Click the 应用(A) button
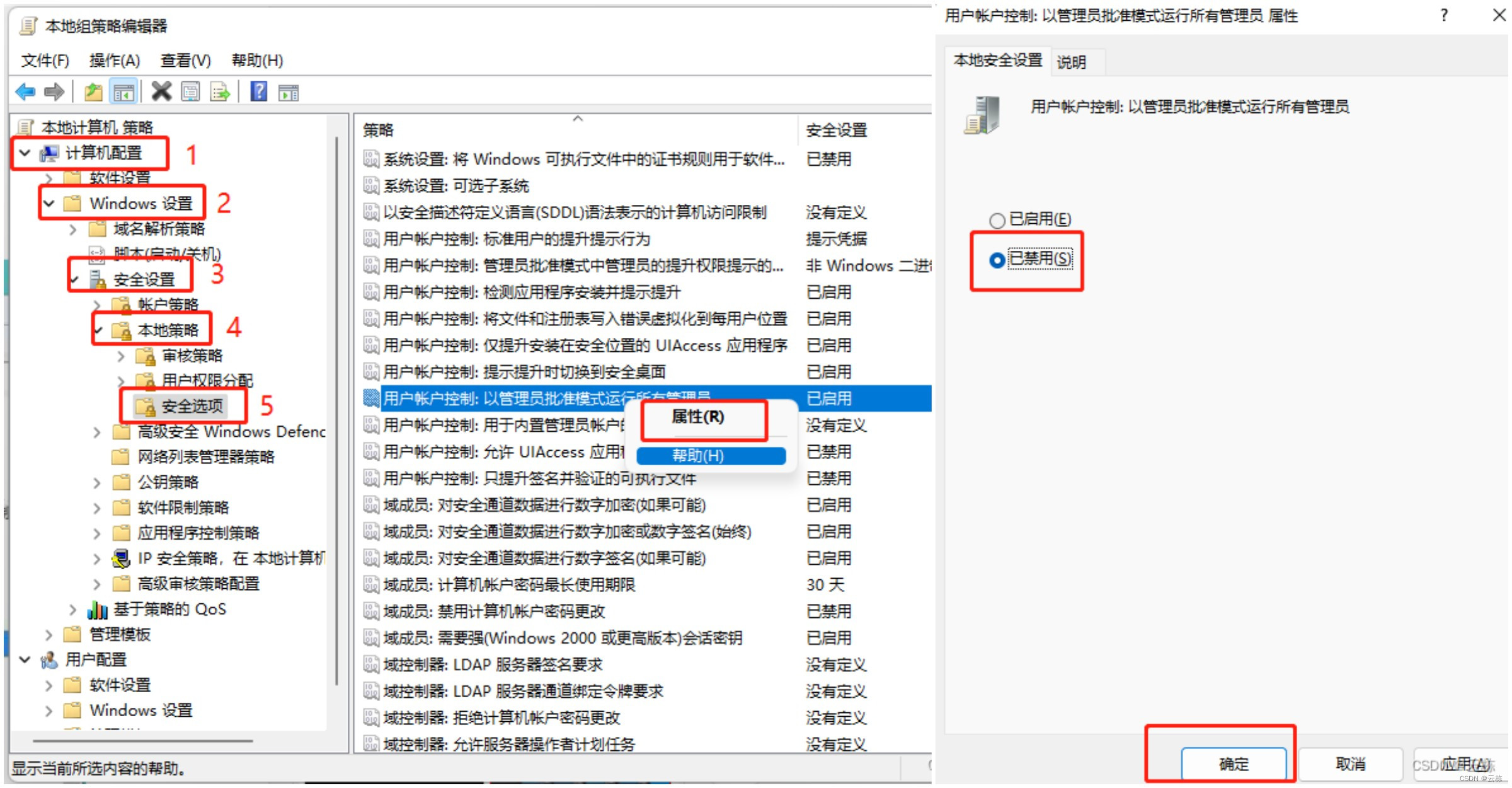The width and height of the screenshot is (1512, 788). (1463, 765)
